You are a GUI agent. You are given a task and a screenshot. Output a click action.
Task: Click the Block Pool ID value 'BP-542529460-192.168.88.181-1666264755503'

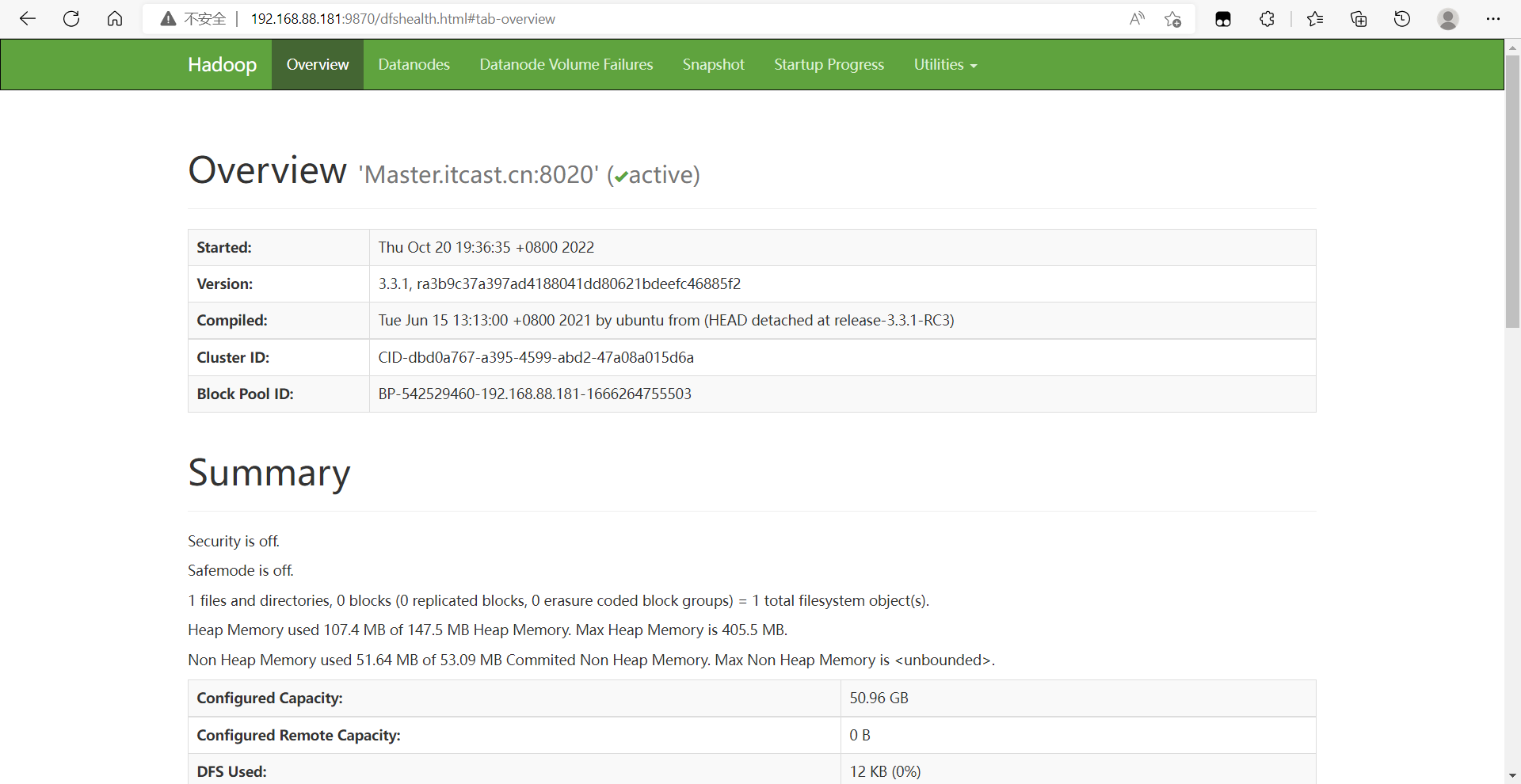(535, 394)
